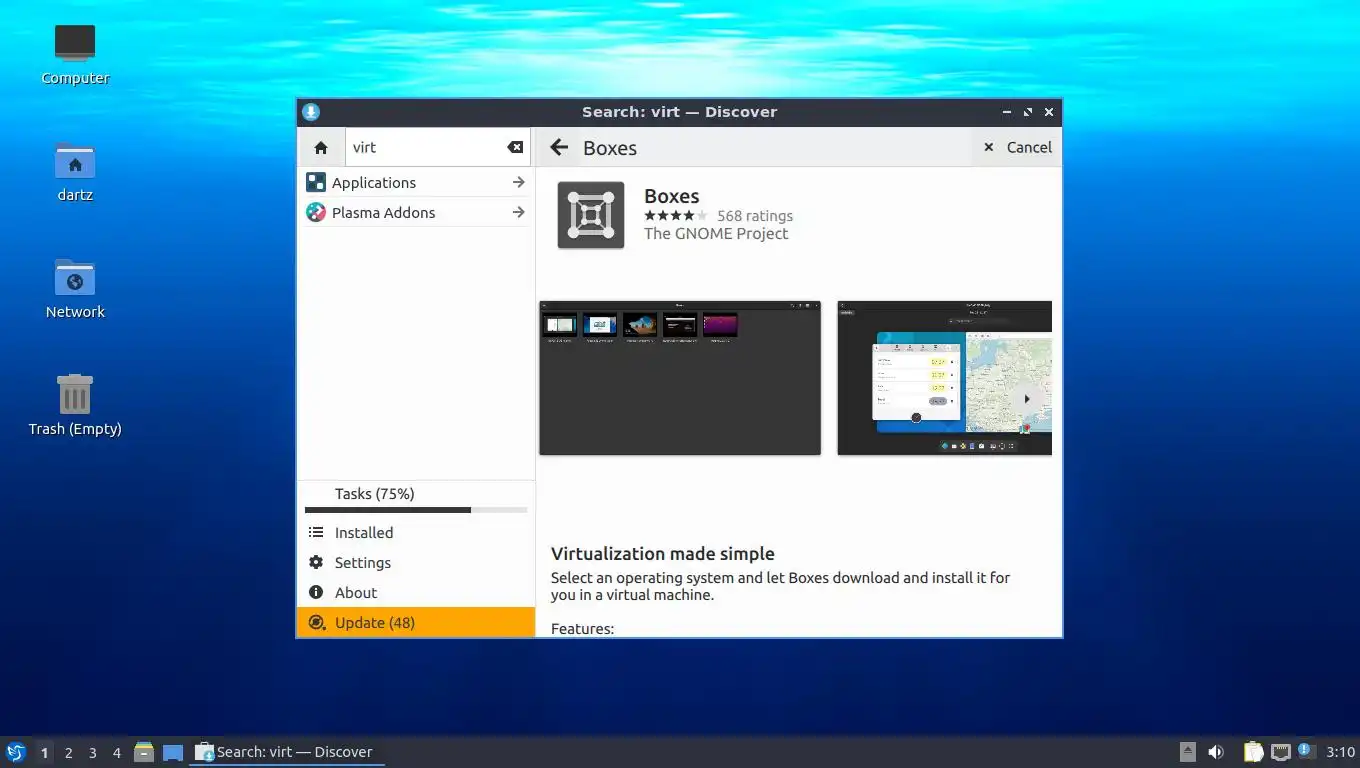1360x768 pixels.
Task: Switch to workspace 3
Action: point(92,753)
